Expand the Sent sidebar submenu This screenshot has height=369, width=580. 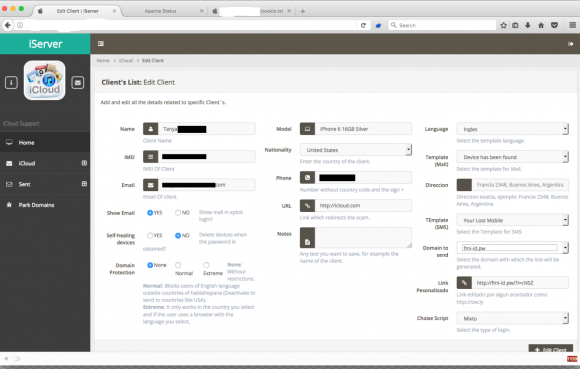[84, 184]
